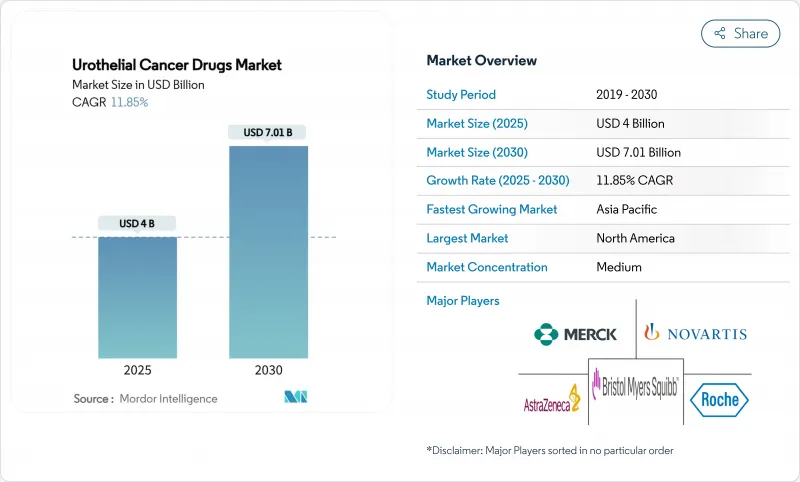This screenshot has width=800, height=482.
Task: Click the Bristol Myers Squibb logo
Action: (x=637, y=386)
